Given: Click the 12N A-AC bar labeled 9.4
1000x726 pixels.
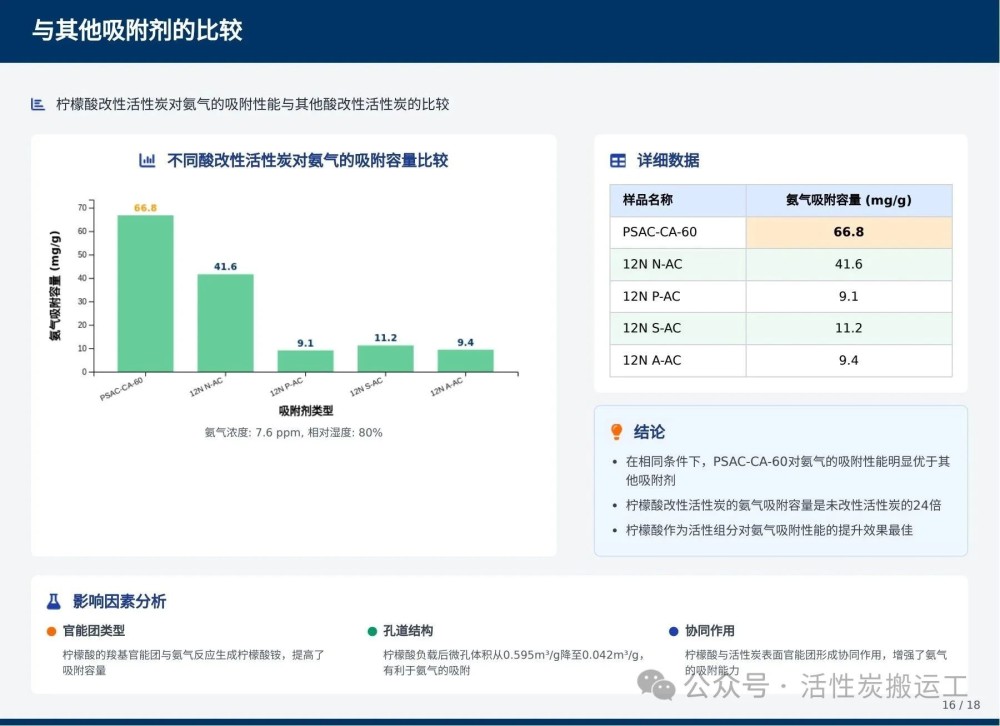Looking at the screenshot, I should [465, 360].
